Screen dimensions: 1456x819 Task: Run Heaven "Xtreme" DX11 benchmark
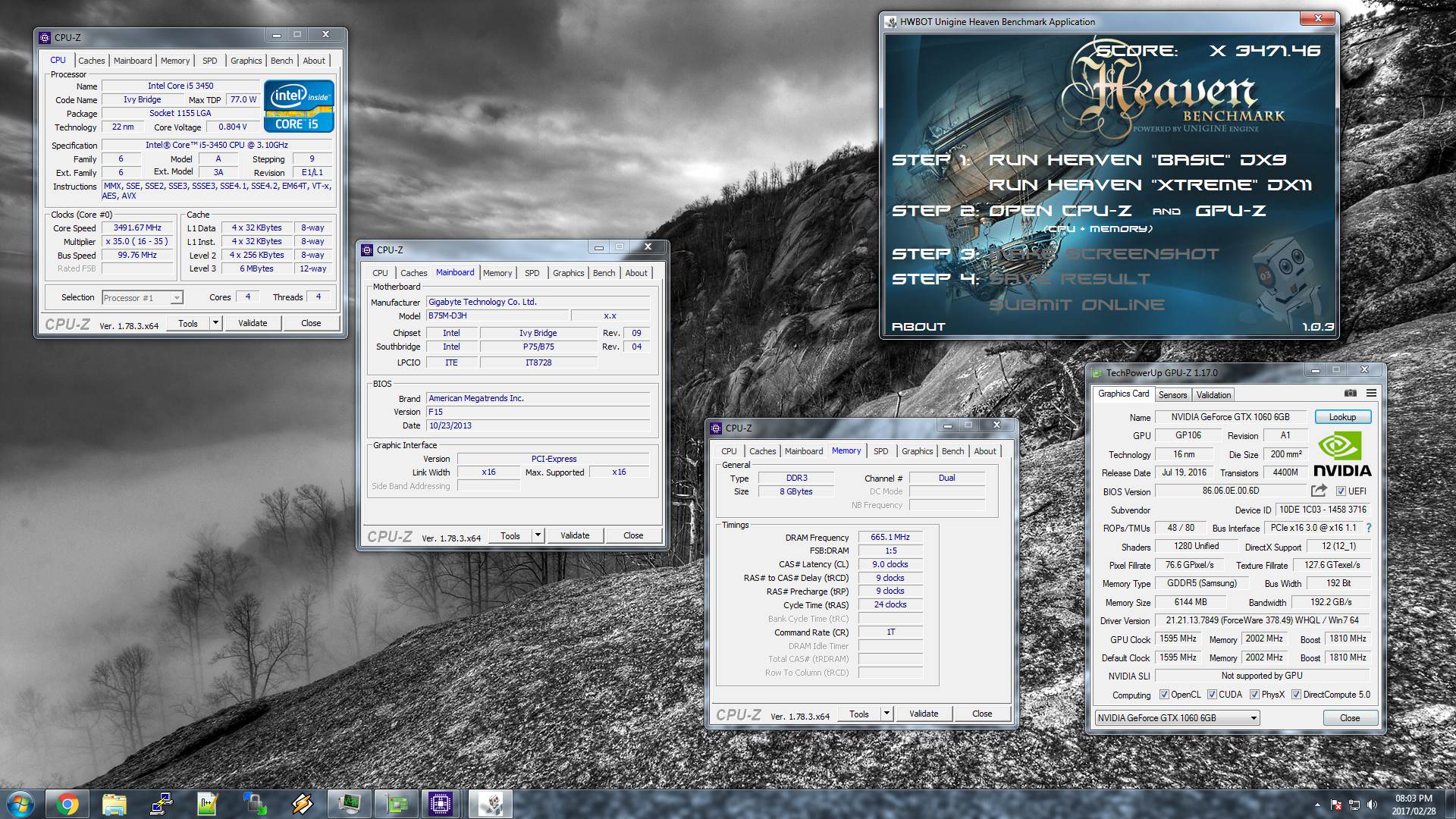(1150, 185)
